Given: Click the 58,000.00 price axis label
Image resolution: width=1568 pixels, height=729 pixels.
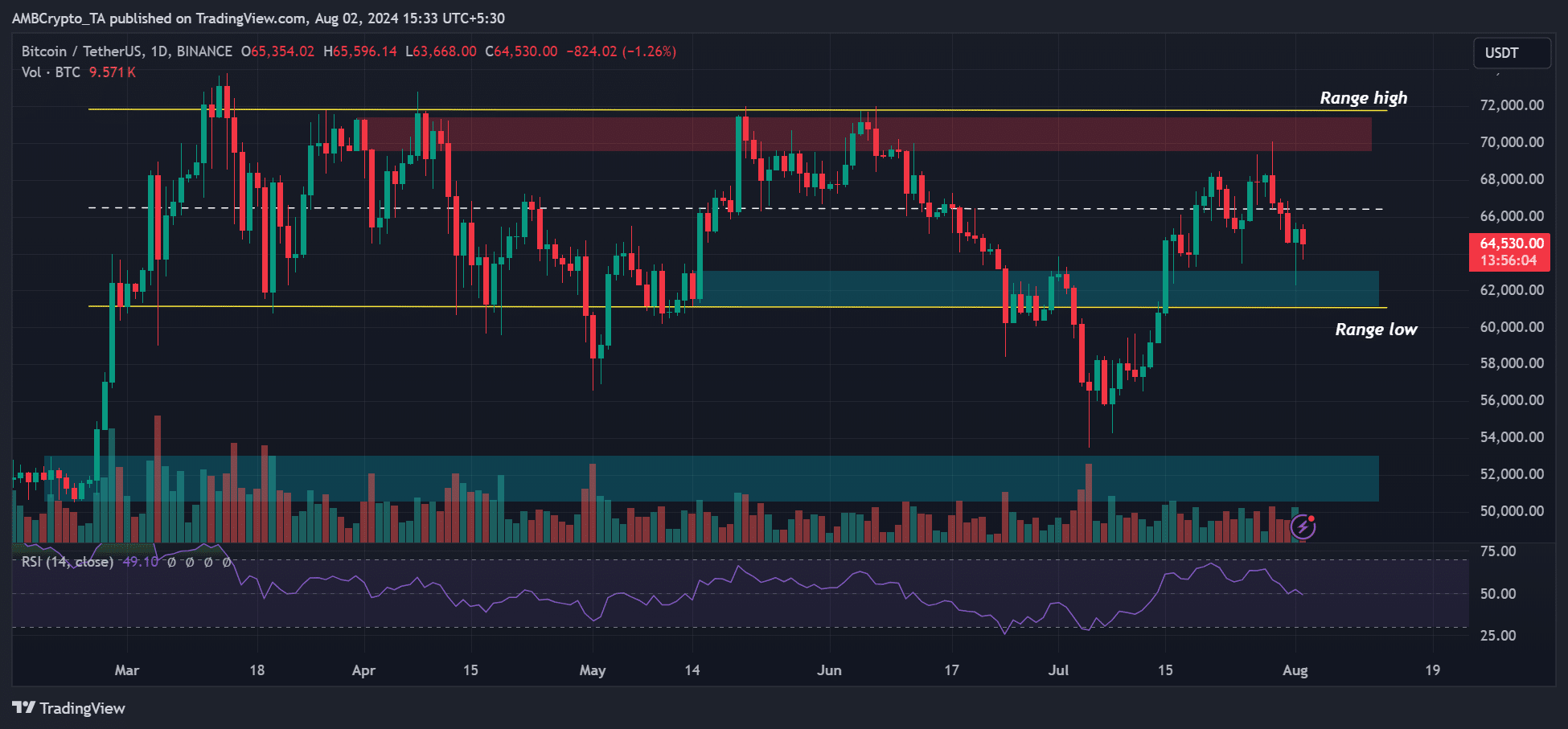Looking at the screenshot, I should 1512,363.
